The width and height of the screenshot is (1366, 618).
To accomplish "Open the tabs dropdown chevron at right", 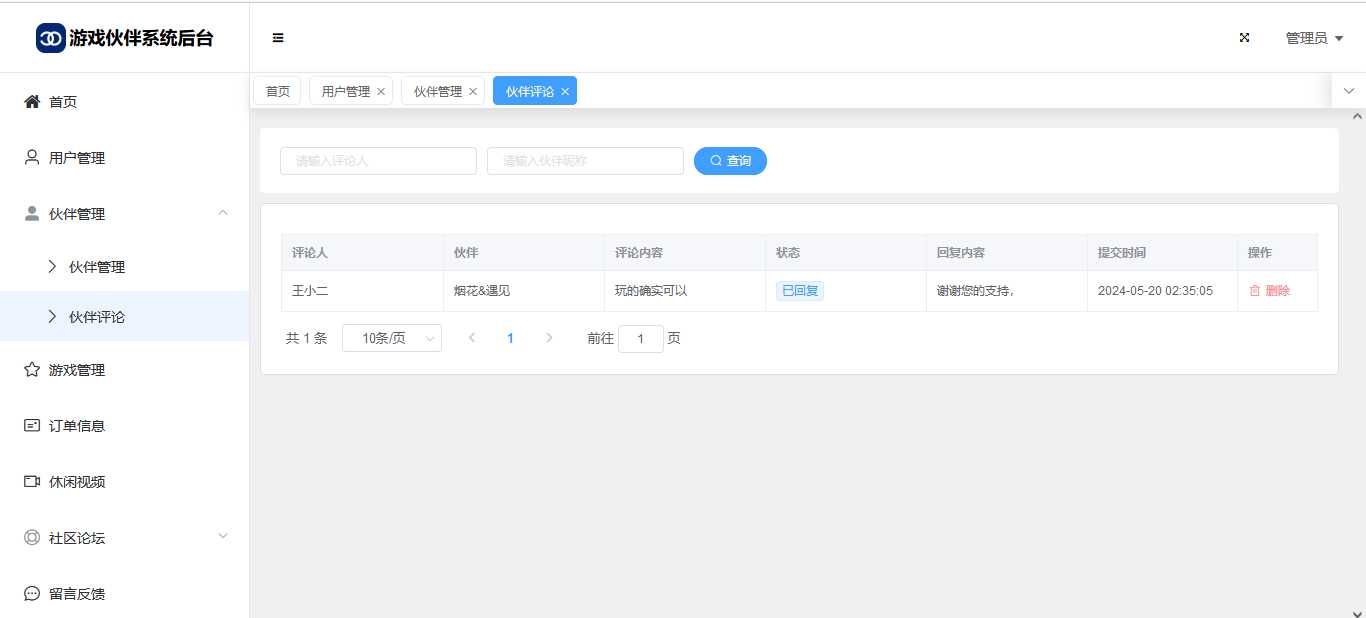I will pos(1348,91).
